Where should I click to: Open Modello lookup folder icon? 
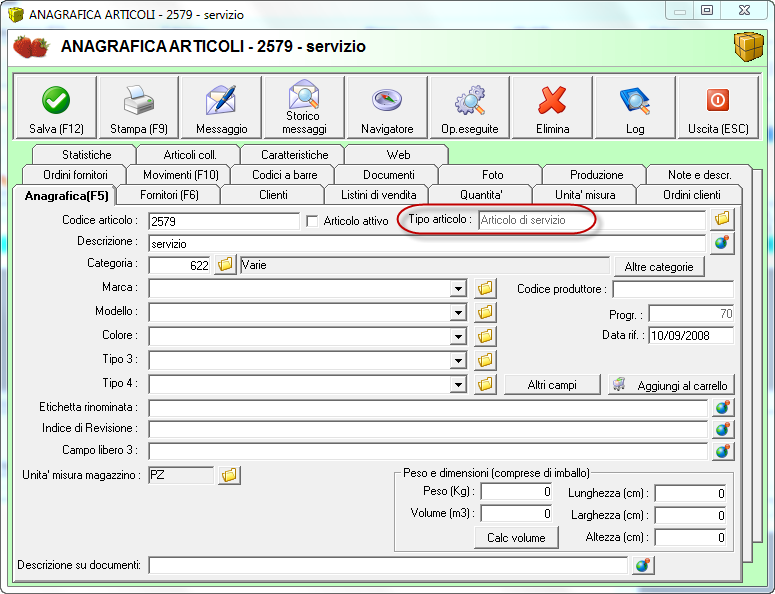coord(485,312)
